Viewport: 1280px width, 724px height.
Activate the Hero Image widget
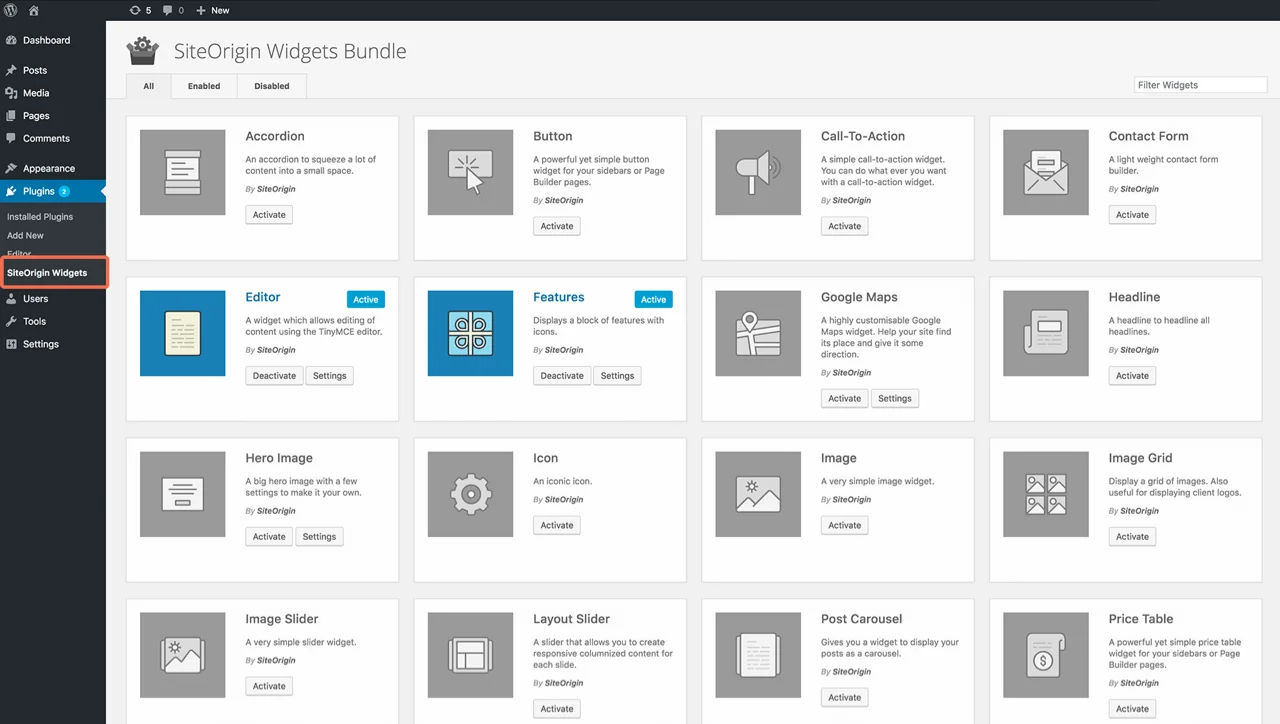pyautogui.click(x=269, y=537)
